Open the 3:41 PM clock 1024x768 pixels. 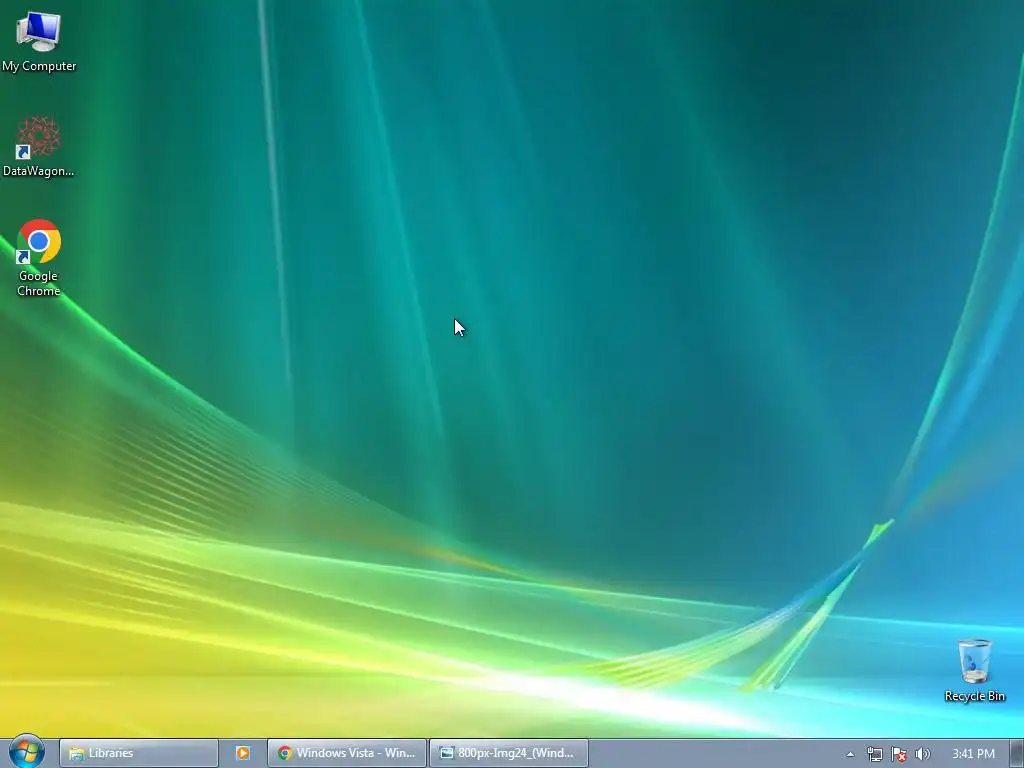(973, 754)
